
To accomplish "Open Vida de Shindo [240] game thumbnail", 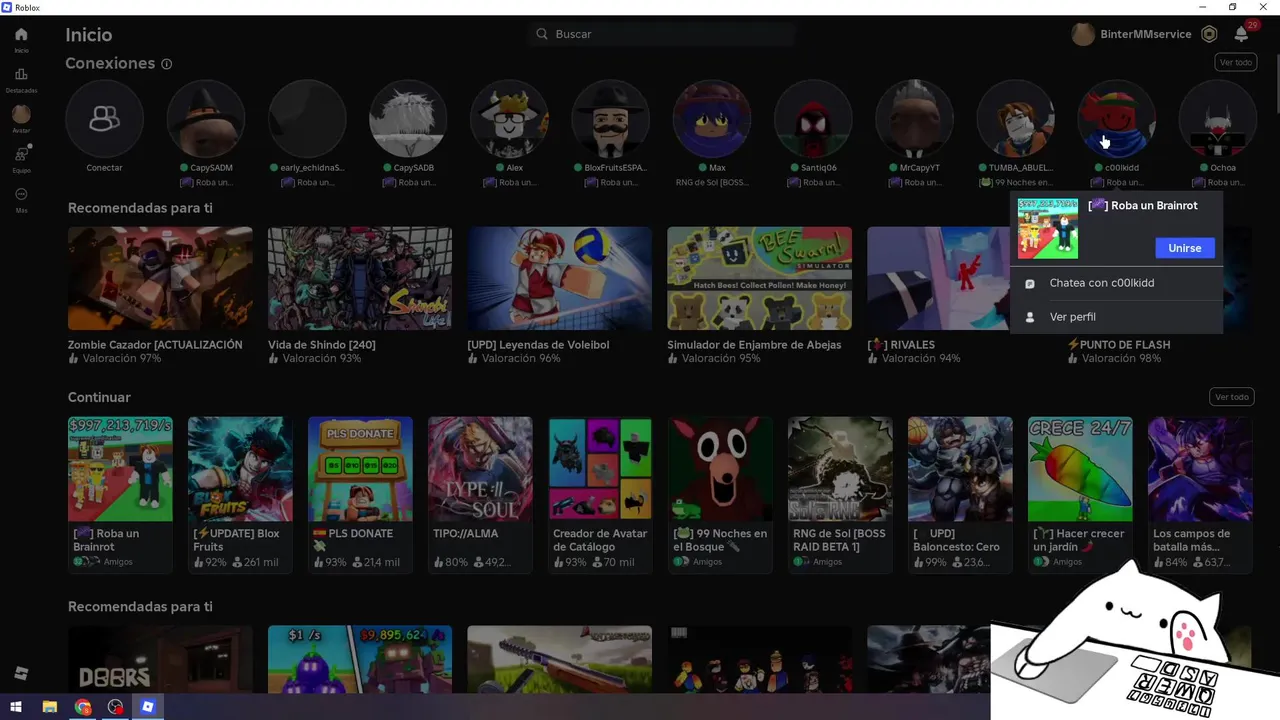I will tap(360, 278).
